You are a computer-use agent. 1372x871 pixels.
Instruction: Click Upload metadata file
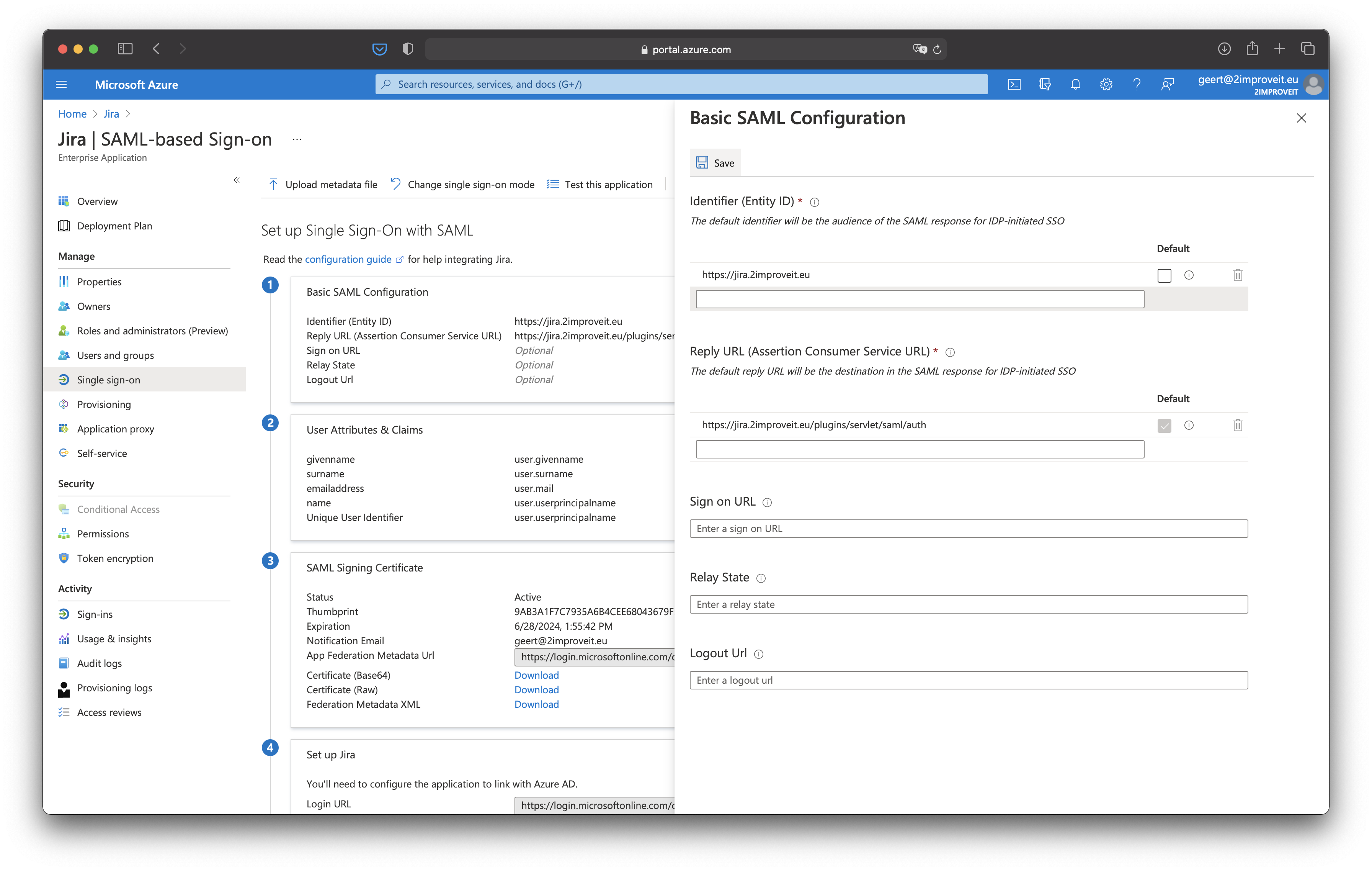tap(322, 184)
